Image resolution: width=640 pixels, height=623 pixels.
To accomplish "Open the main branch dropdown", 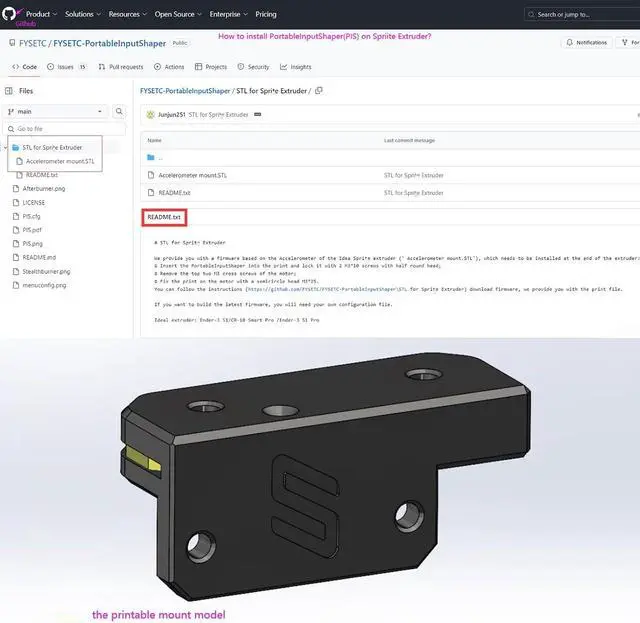I will point(56,111).
